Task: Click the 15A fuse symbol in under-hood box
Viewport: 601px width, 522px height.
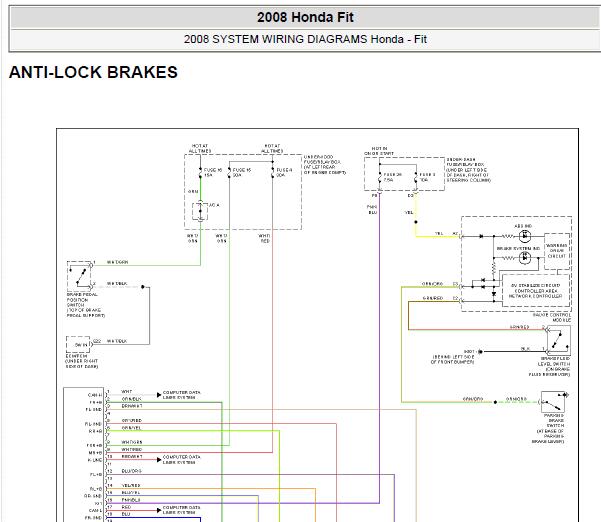Action: click(x=200, y=172)
